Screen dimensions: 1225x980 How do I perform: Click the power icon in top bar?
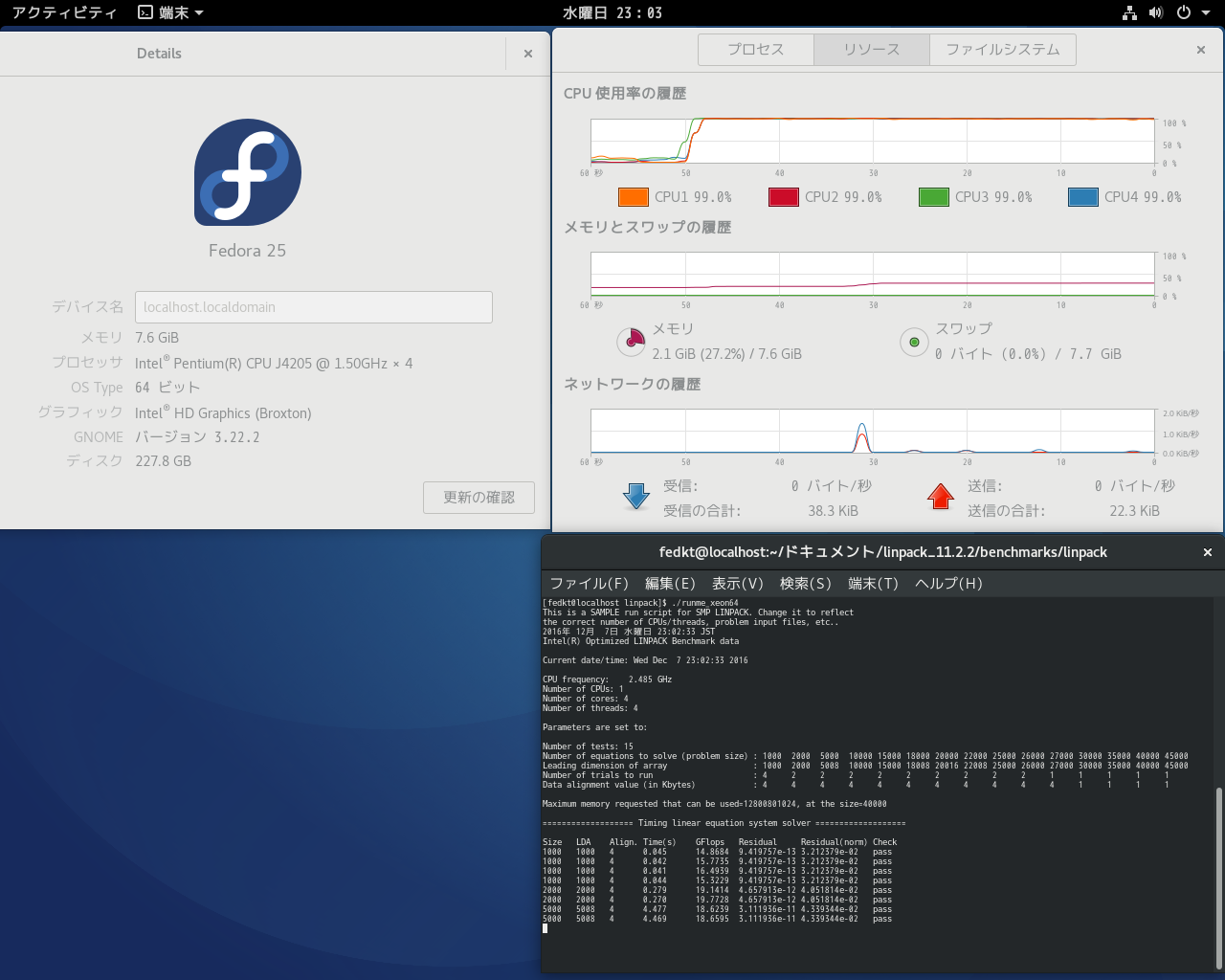click(x=1184, y=12)
